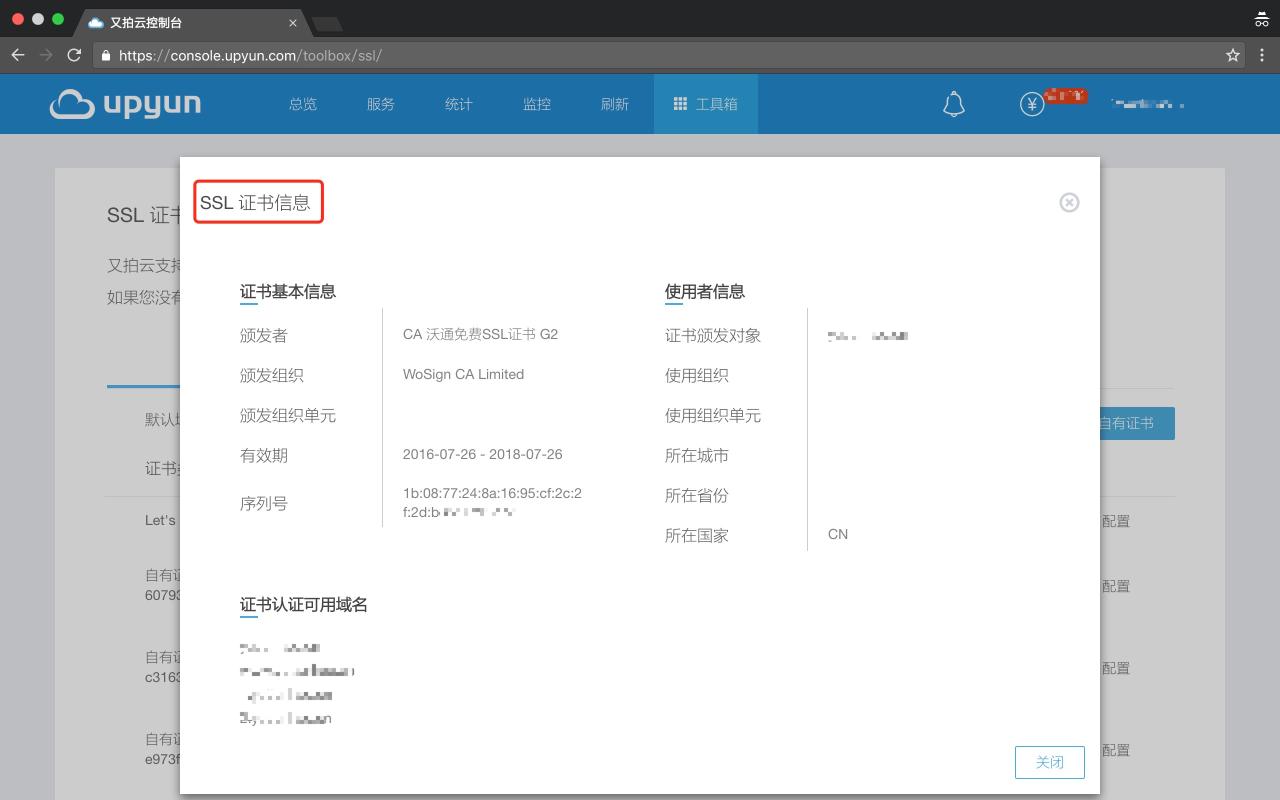Open the Chrome three-dot menu
This screenshot has width=1280, height=800.
[x=1262, y=55]
